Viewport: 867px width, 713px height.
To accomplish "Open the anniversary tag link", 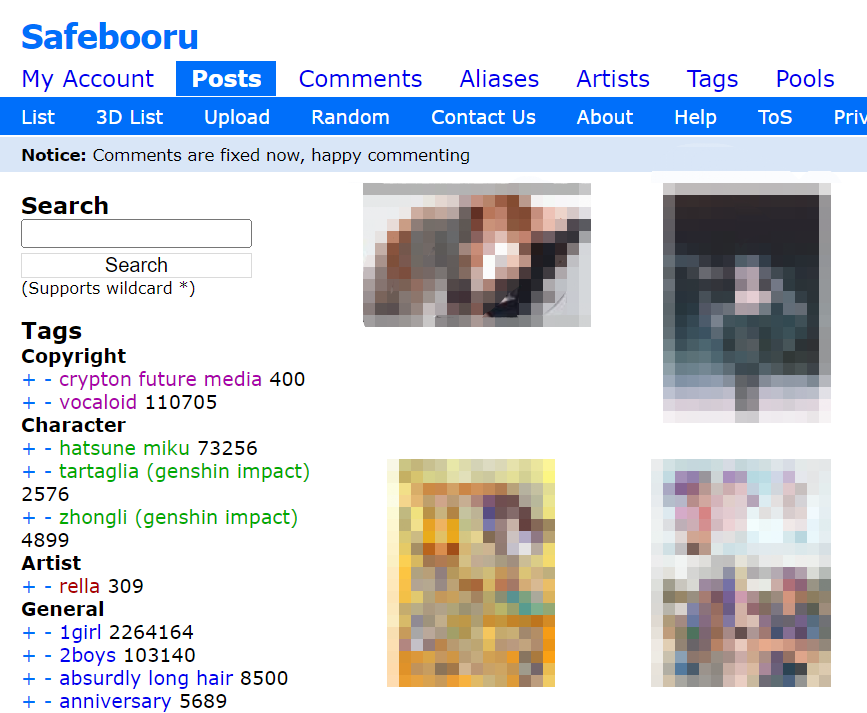I will pos(115,702).
